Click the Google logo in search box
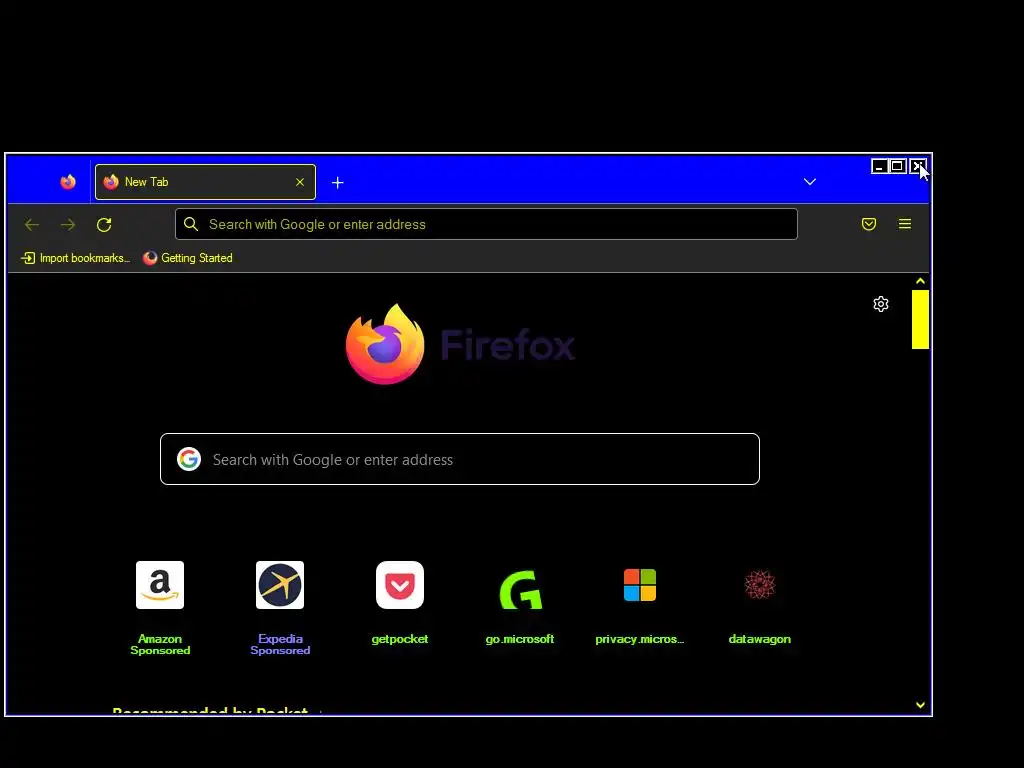Screen dimensions: 1024x768 click(189, 459)
